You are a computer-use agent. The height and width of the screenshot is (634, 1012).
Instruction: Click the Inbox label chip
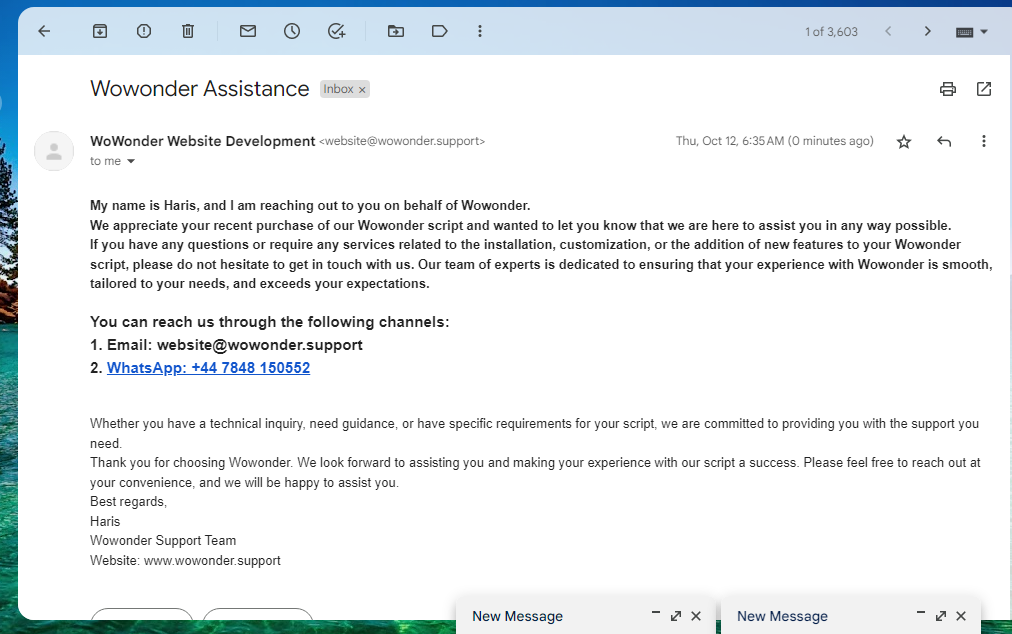coord(338,89)
